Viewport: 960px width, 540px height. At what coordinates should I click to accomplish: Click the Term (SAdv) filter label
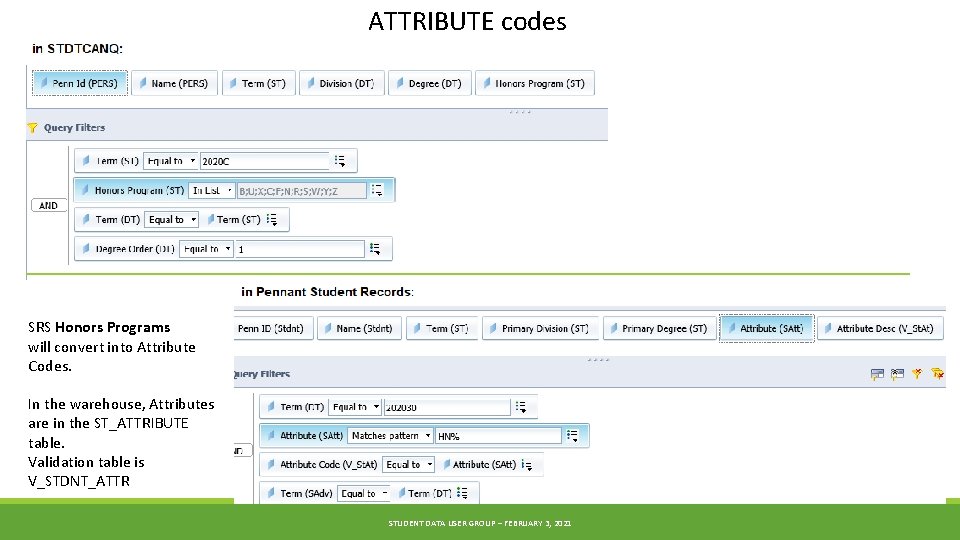306,493
